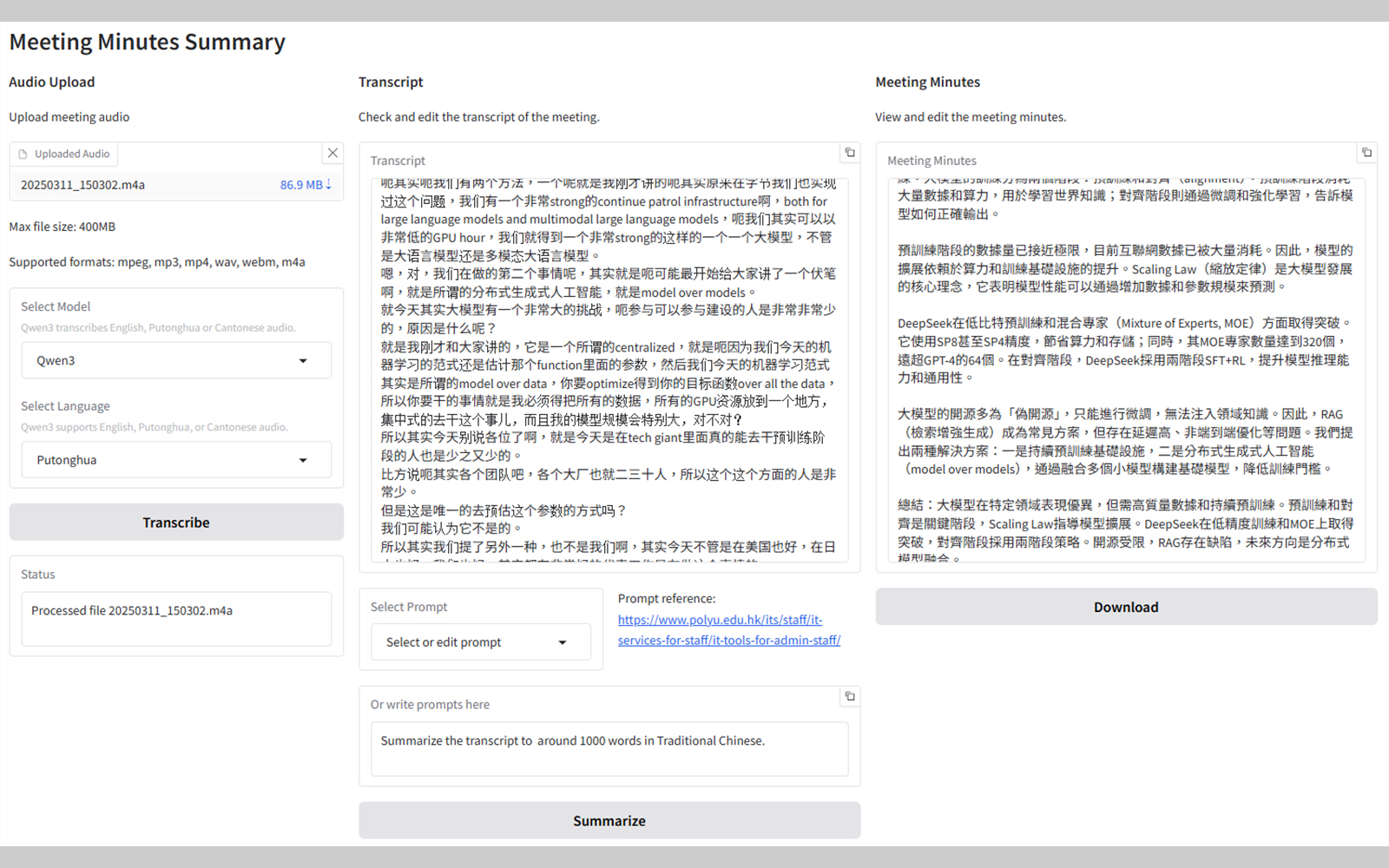Click the 20250311_150302.m4a file name

[83, 185]
